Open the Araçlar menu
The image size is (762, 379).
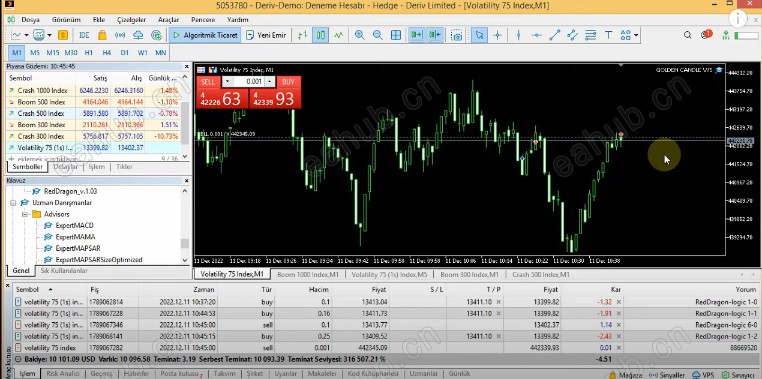click(x=168, y=20)
